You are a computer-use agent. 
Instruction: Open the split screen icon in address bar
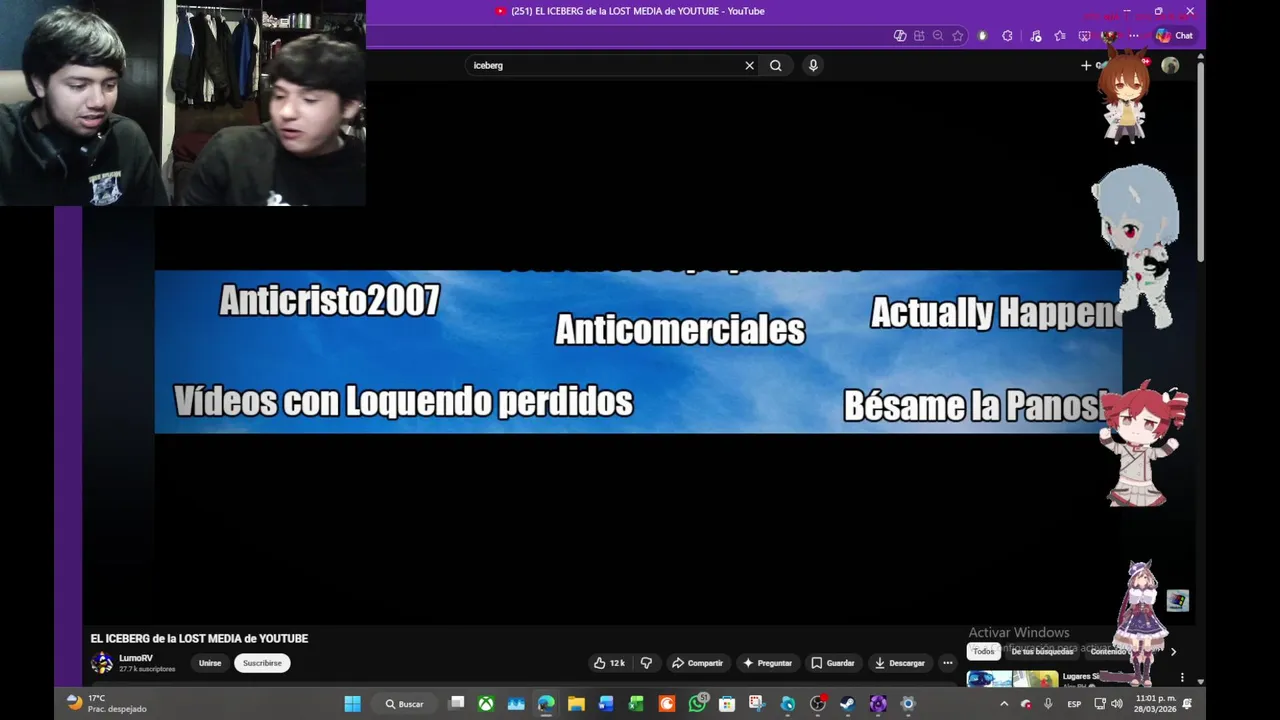pyautogui.click(x=919, y=36)
